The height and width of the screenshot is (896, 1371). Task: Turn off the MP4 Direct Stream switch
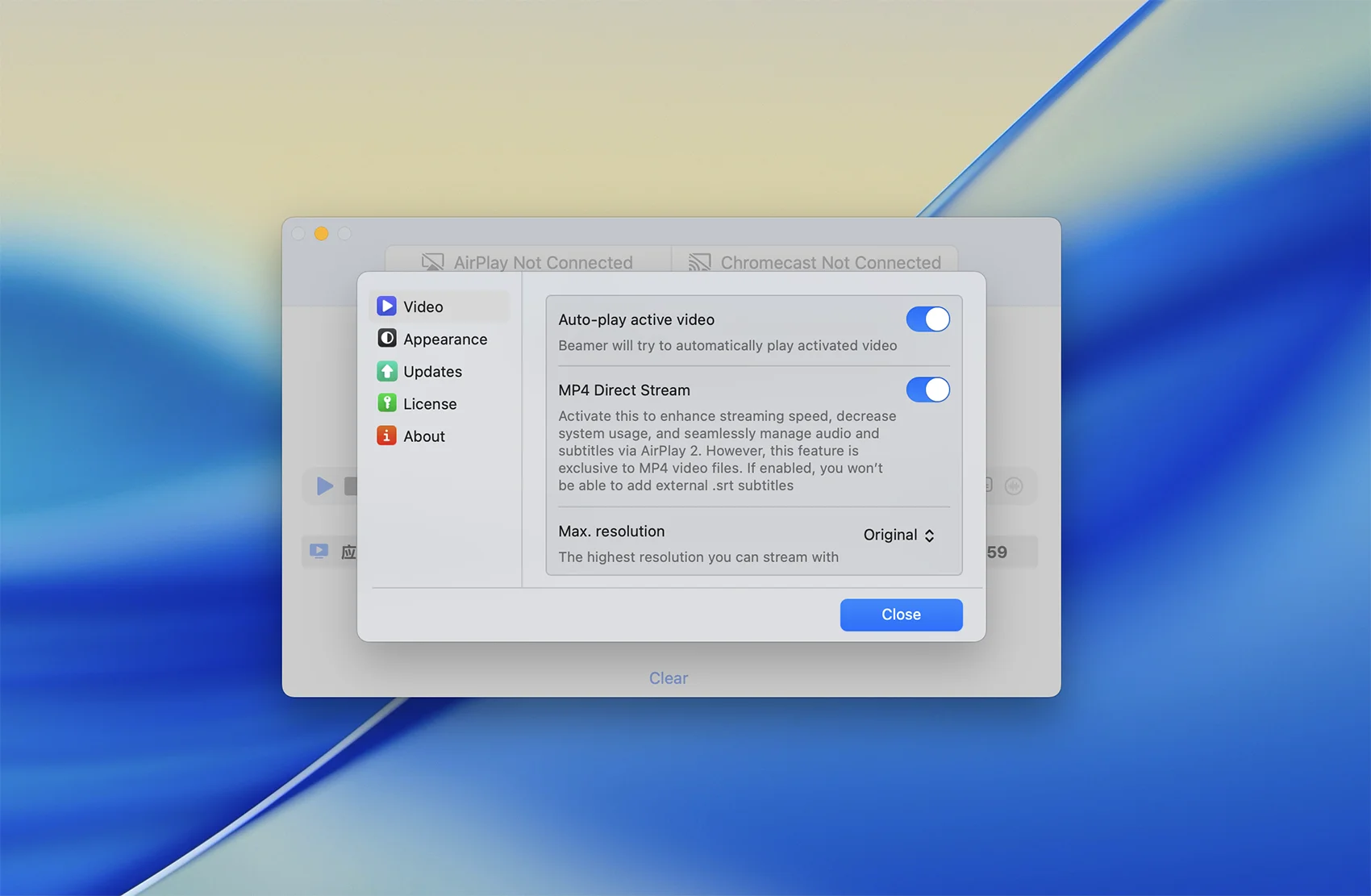(x=927, y=390)
